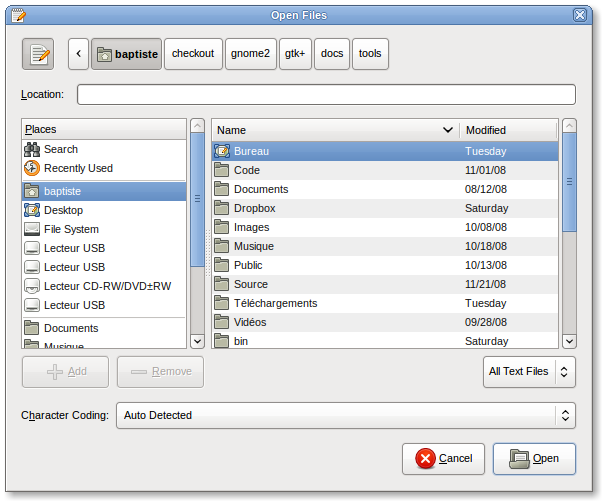Screen dimensions: 602x501
Task: Click the Open button
Action: click(x=534, y=459)
